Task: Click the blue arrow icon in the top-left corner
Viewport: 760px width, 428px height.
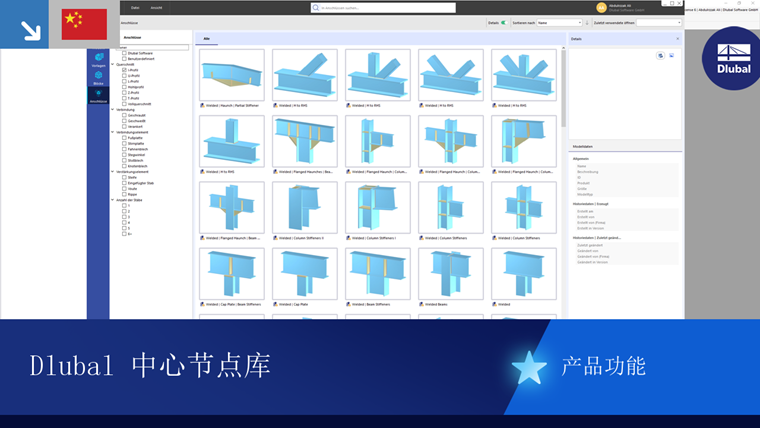Action: pos(24,24)
